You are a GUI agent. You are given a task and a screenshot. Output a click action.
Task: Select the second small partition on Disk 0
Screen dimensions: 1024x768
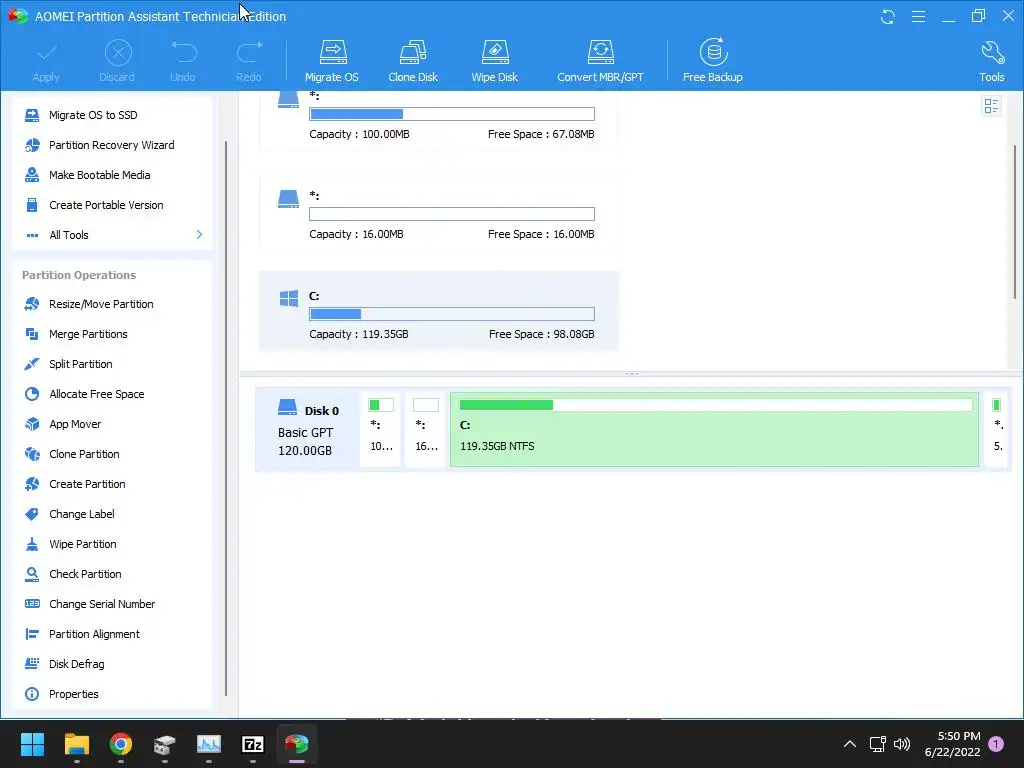[426, 430]
